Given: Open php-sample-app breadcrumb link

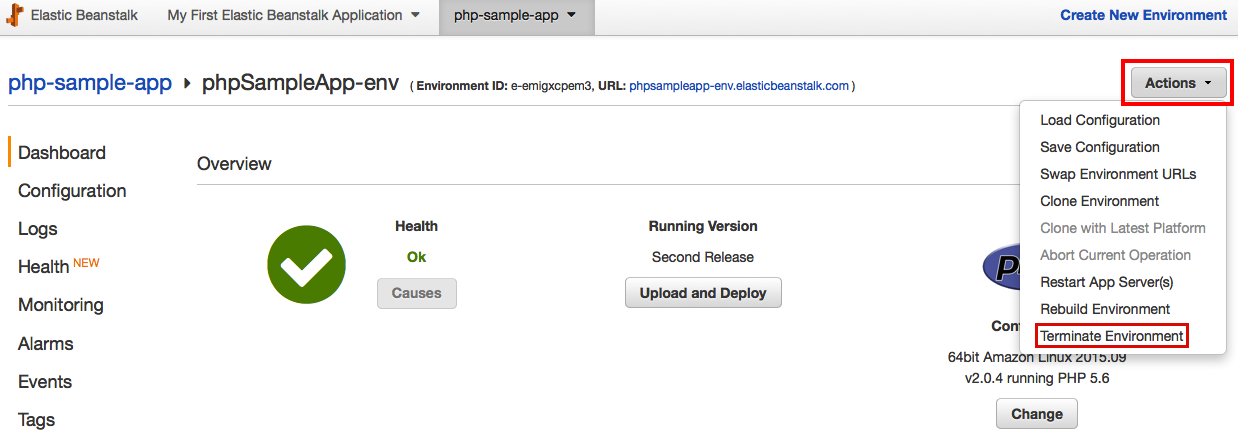Looking at the screenshot, I should [x=90, y=83].
